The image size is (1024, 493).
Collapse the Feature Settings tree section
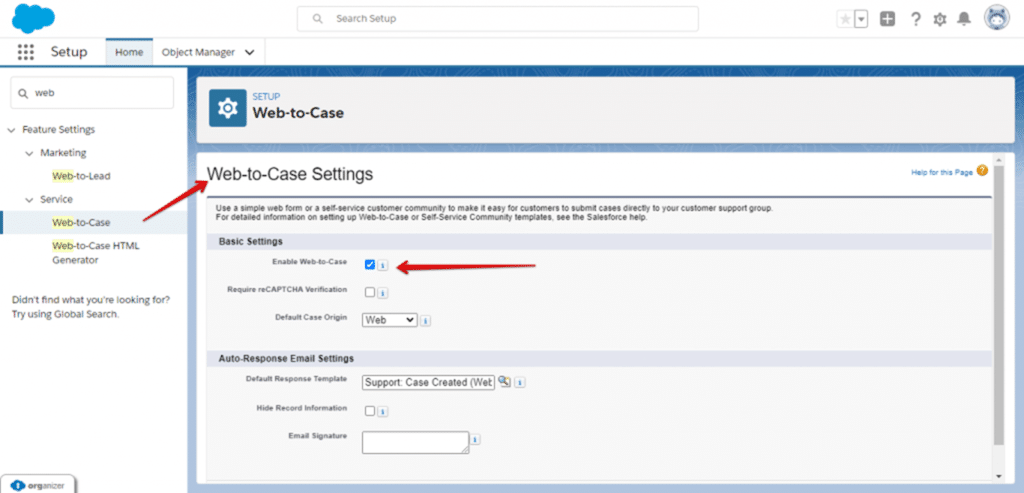point(10,130)
